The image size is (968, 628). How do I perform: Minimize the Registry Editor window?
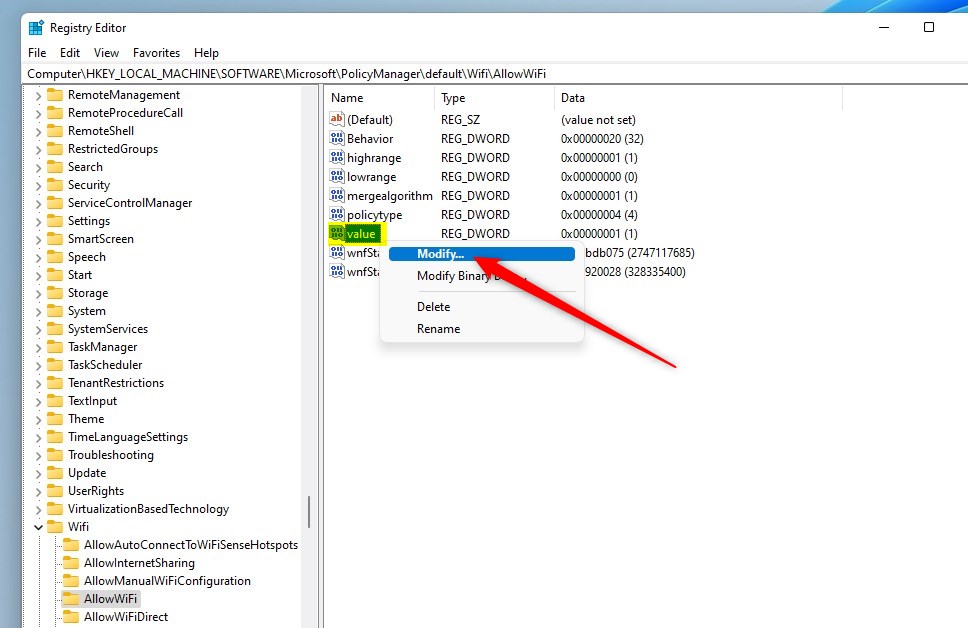(x=884, y=27)
